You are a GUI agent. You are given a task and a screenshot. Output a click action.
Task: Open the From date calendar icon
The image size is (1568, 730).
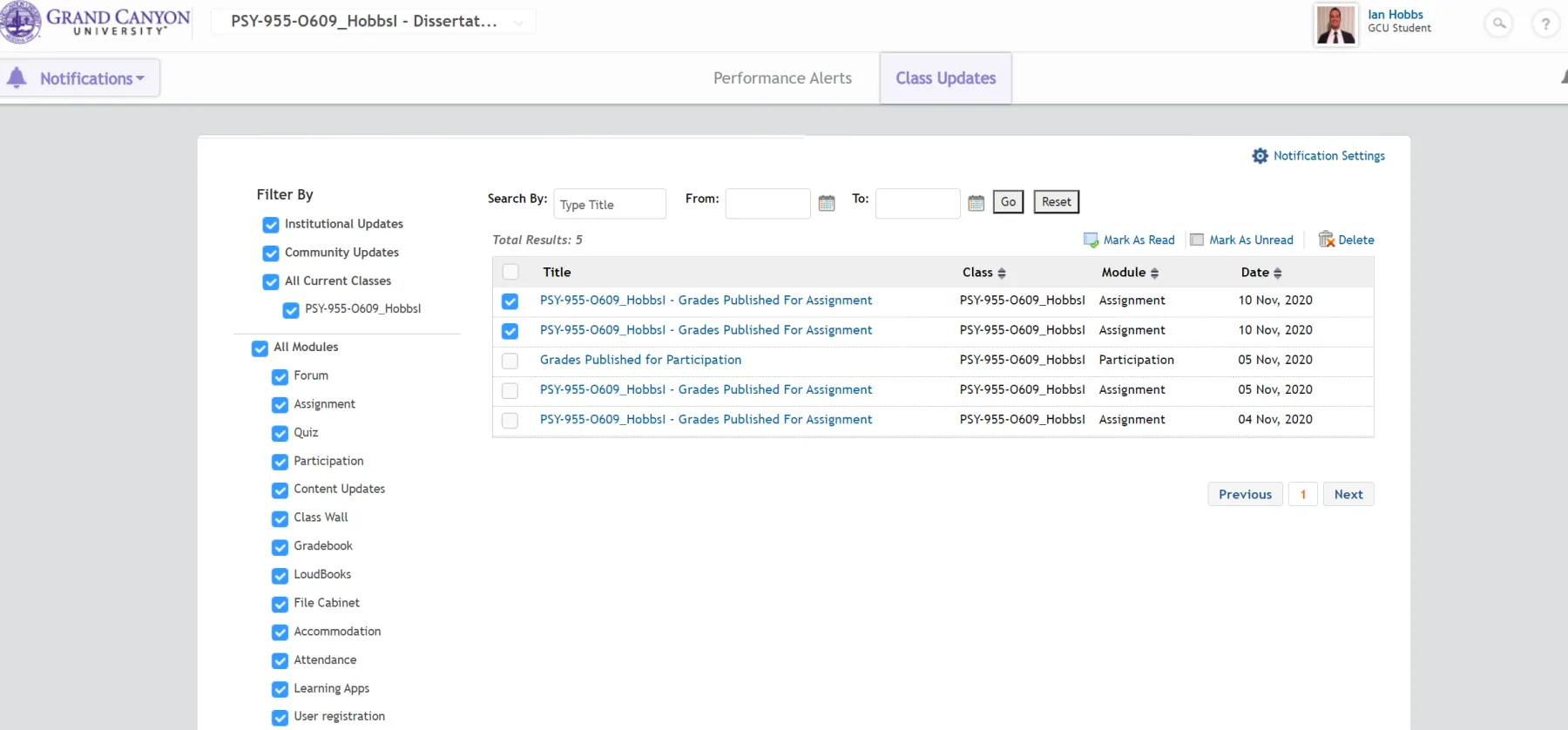point(827,203)
